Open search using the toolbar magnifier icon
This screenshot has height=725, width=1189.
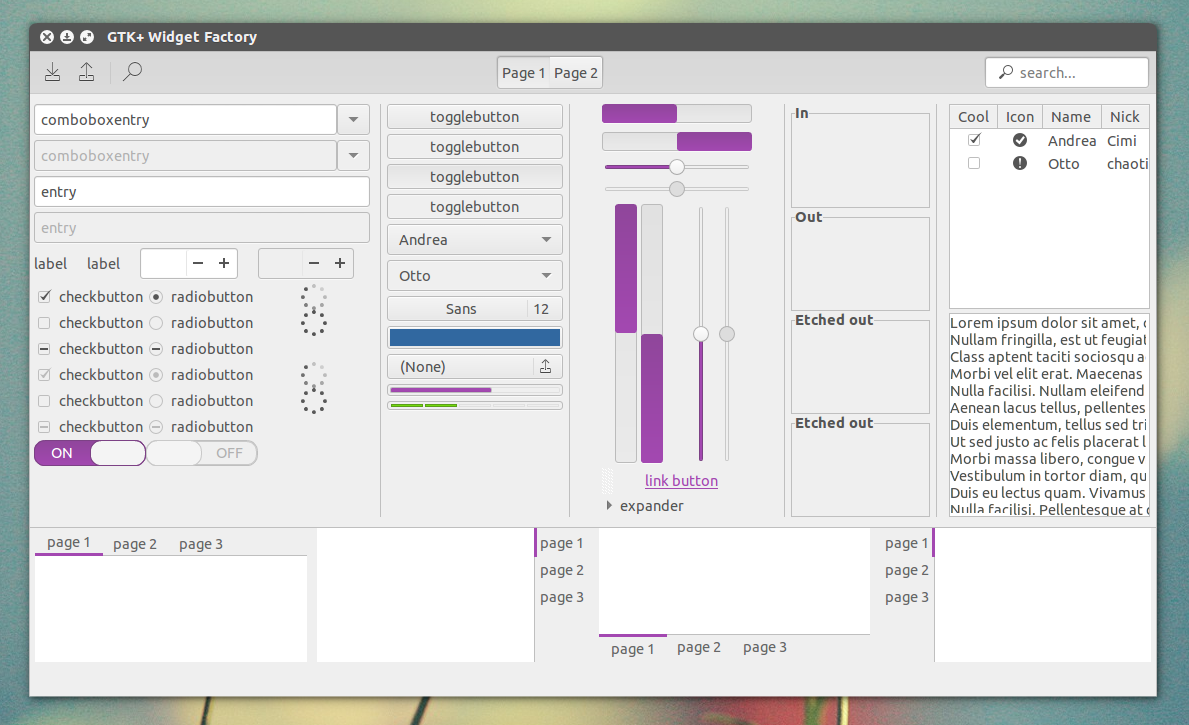[131, 72]
